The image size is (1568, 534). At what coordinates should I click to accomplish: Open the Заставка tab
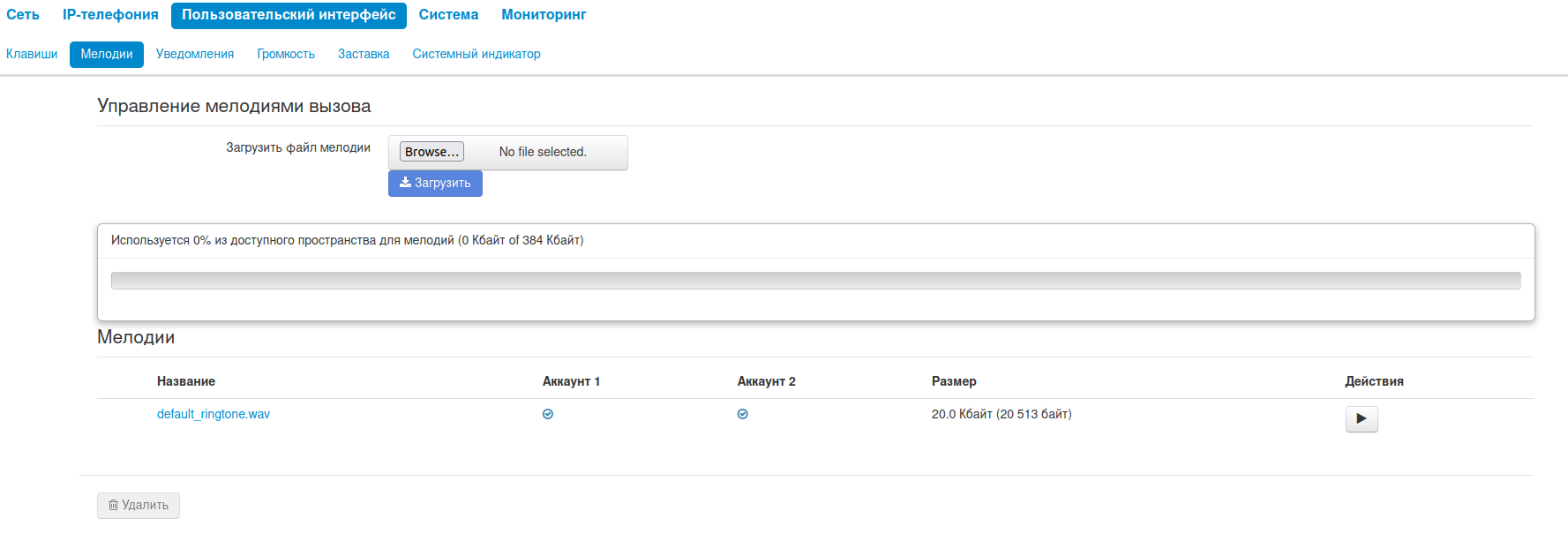364,54
